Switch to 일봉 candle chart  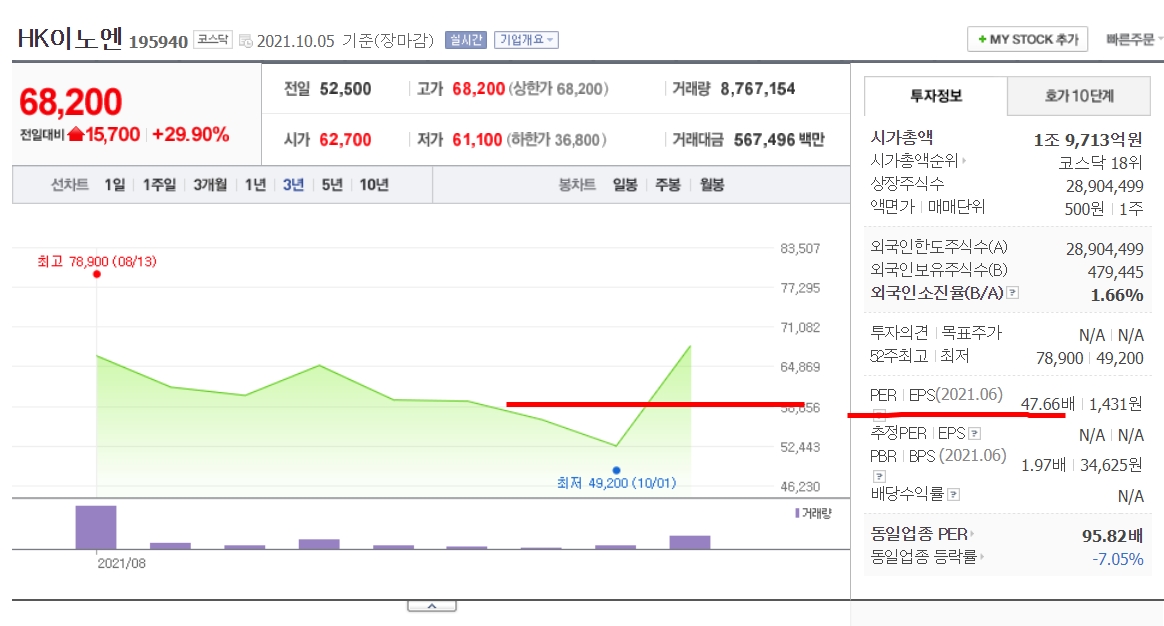(x=625, y=184)
